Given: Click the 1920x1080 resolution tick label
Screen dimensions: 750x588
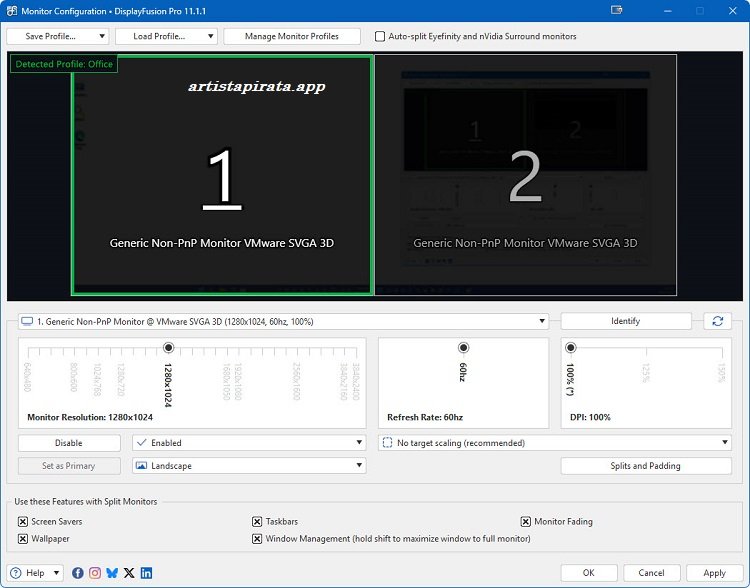Looking at the screenshot, I should tap(238, 381).
